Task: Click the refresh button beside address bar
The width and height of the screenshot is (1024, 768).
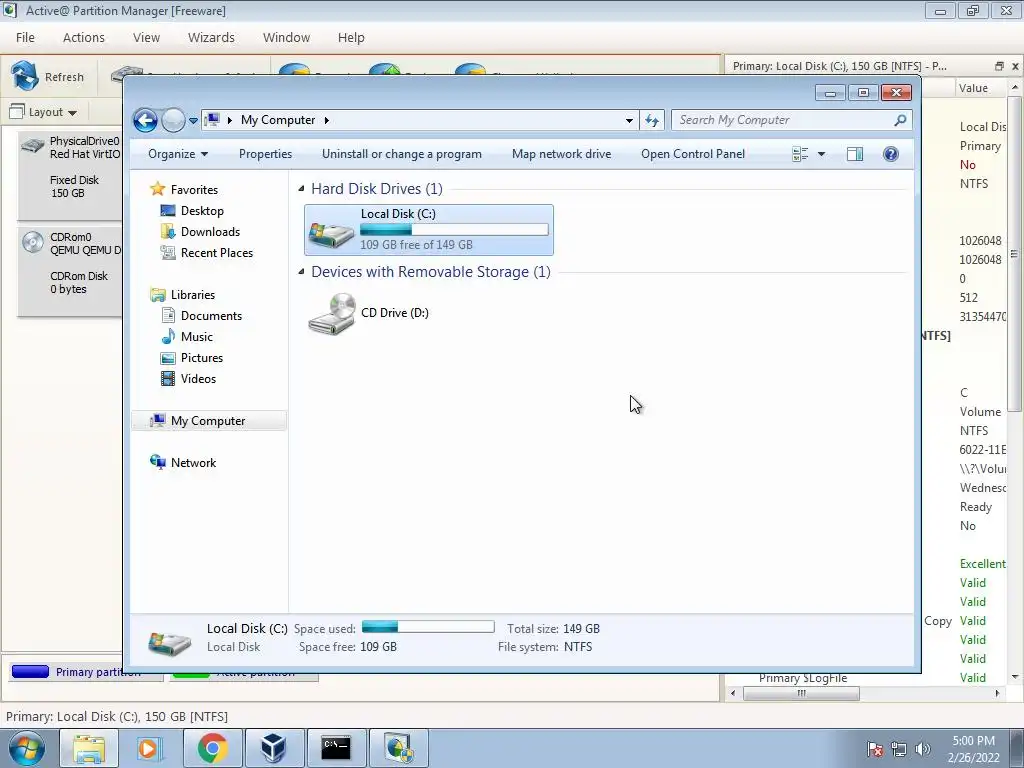Action: (652, 120)
